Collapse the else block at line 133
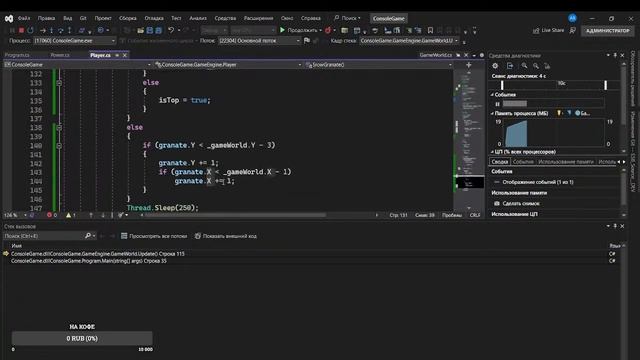The width and height of the screenshot is (640, 360). 59,83
